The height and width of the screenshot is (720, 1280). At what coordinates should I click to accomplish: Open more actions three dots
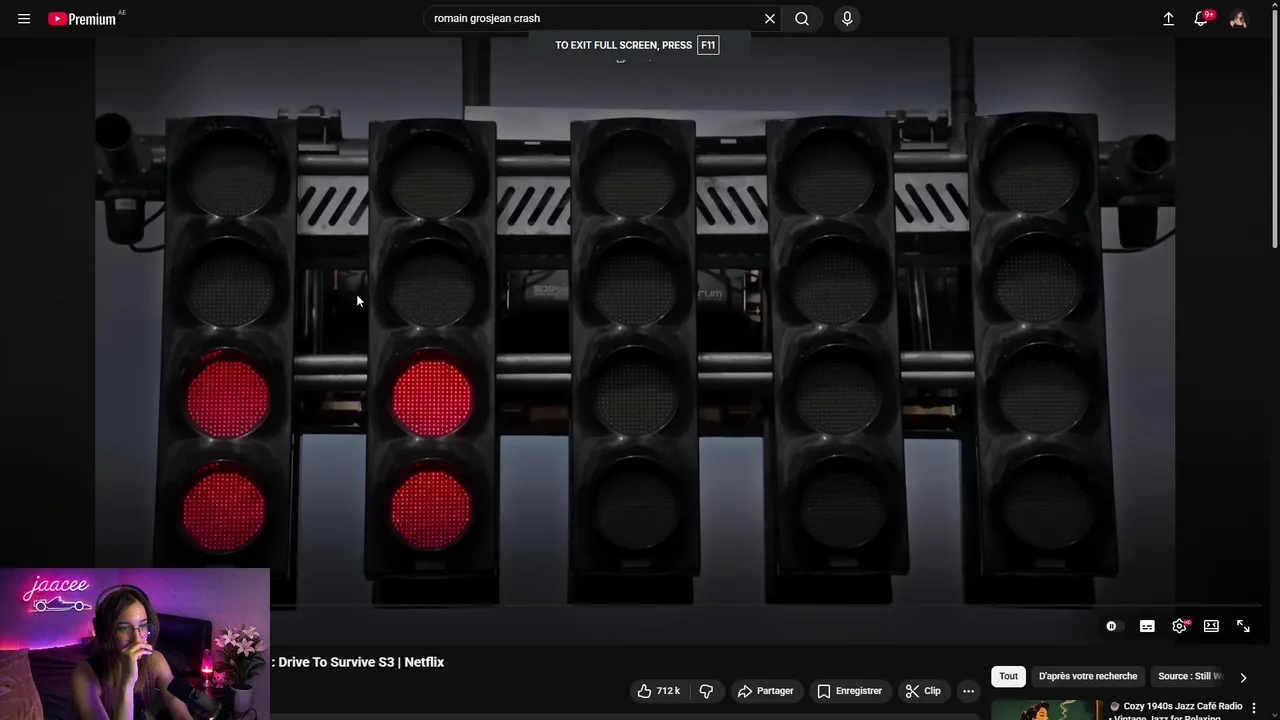968,691
